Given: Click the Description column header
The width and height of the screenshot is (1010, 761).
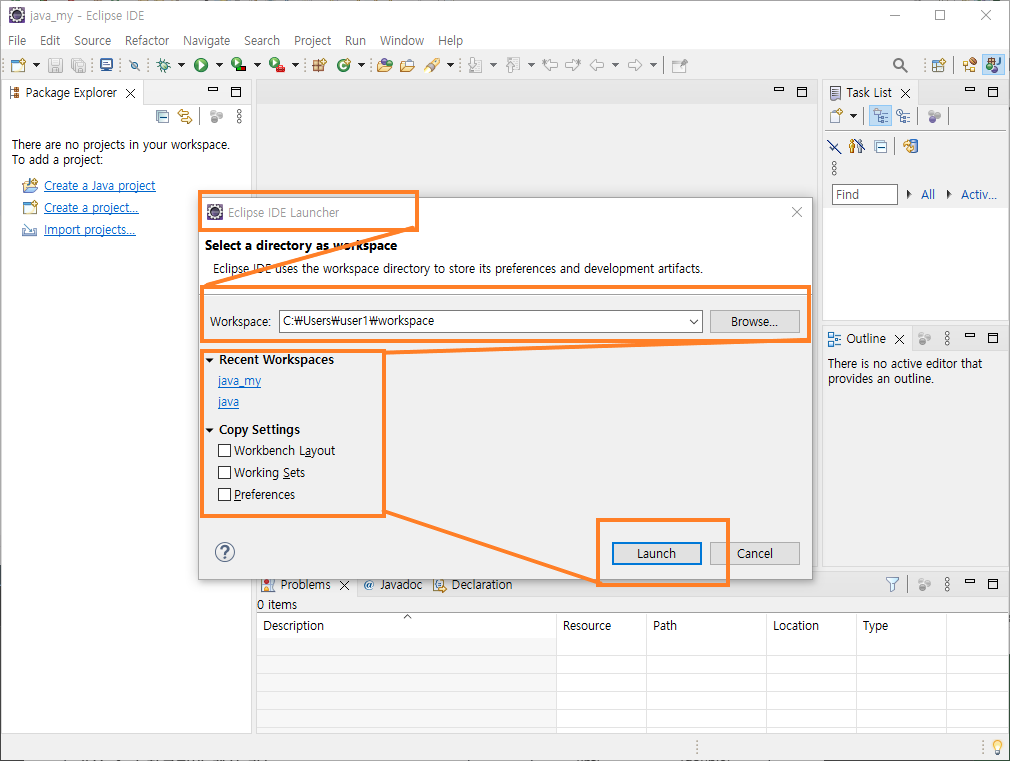Looking at the screenshot, I should point(406,625).
